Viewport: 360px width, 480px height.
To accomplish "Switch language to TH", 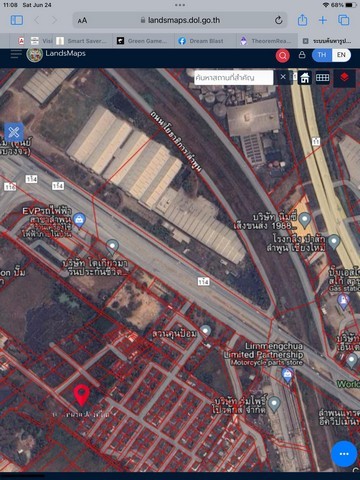I will tap(322, 55).
